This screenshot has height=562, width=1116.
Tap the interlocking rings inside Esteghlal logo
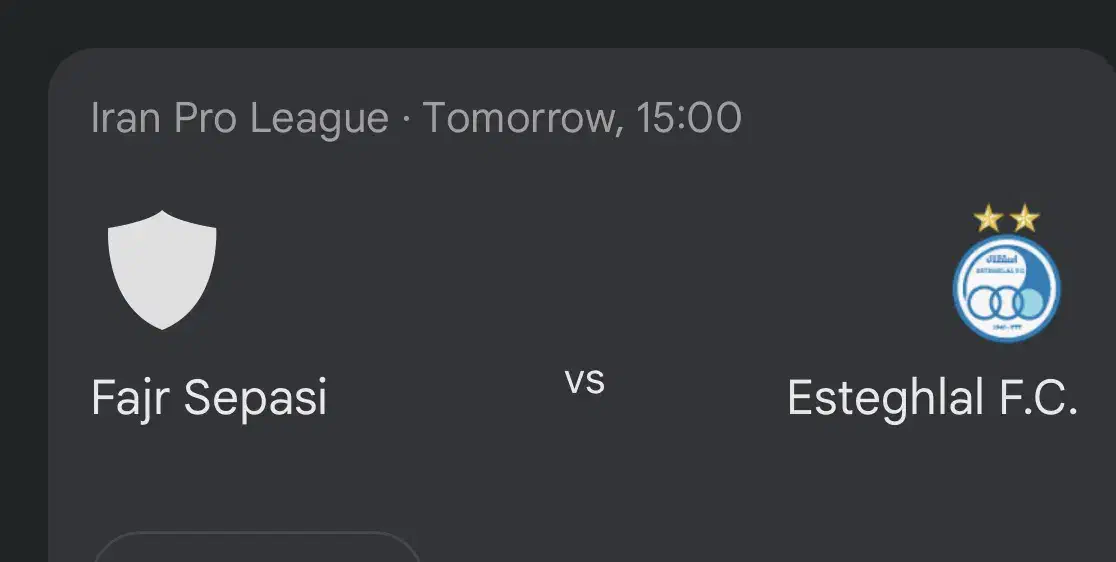pyautogui.click(x=1006, y=300)
